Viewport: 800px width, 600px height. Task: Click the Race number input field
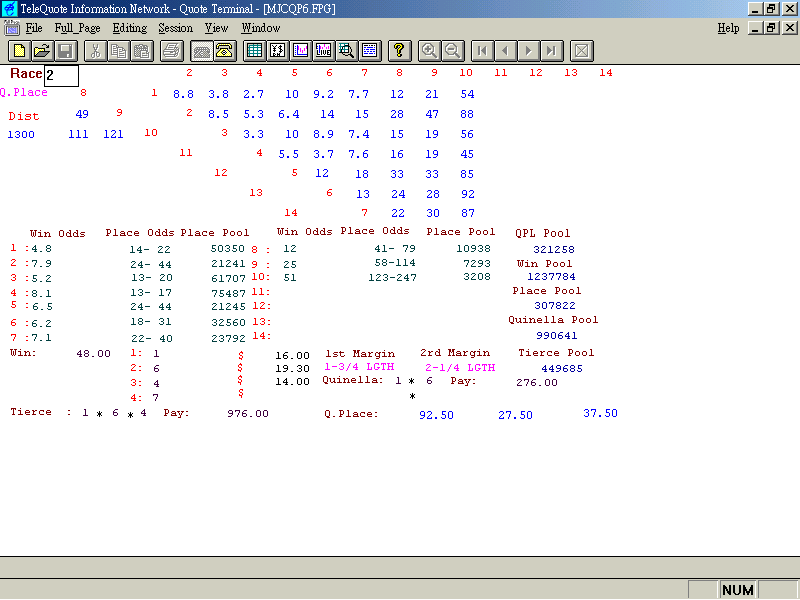click(61, 76)
